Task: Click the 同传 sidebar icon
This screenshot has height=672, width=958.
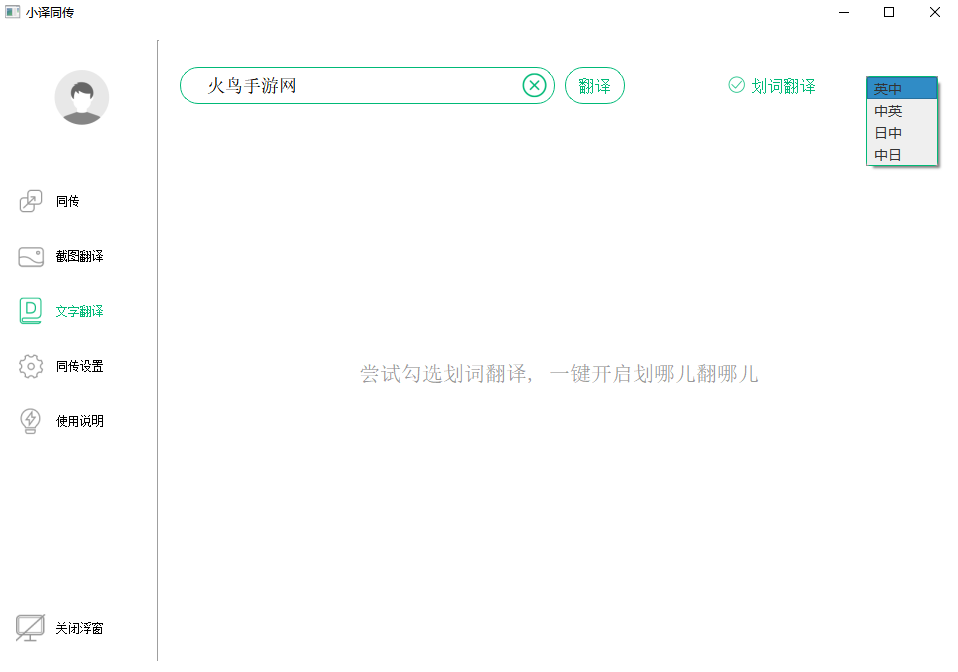Action: [x=31, y=201]
